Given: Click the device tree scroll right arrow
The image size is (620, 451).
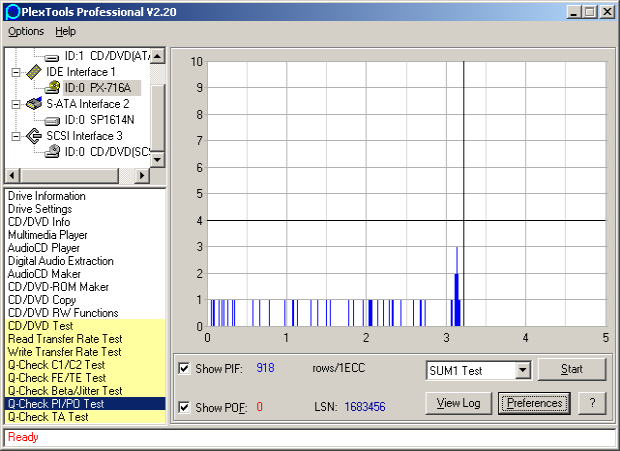Looking at the screenshot, I should (x=142, y=175).
